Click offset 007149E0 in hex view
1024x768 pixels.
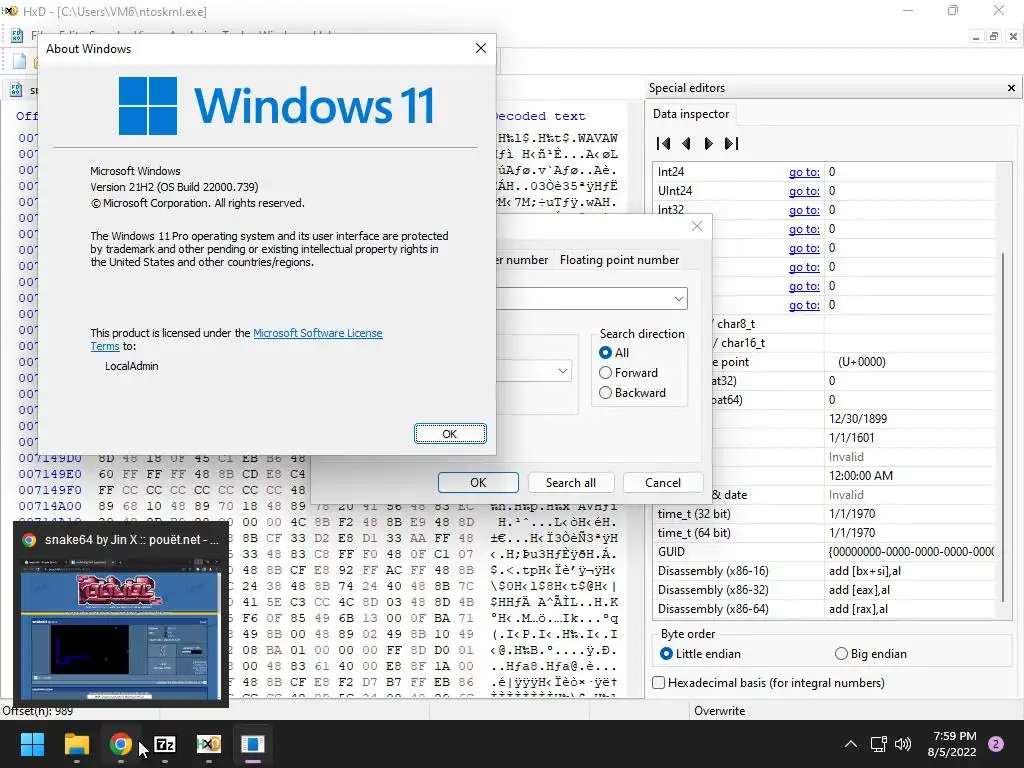click(x=50, y=474)
